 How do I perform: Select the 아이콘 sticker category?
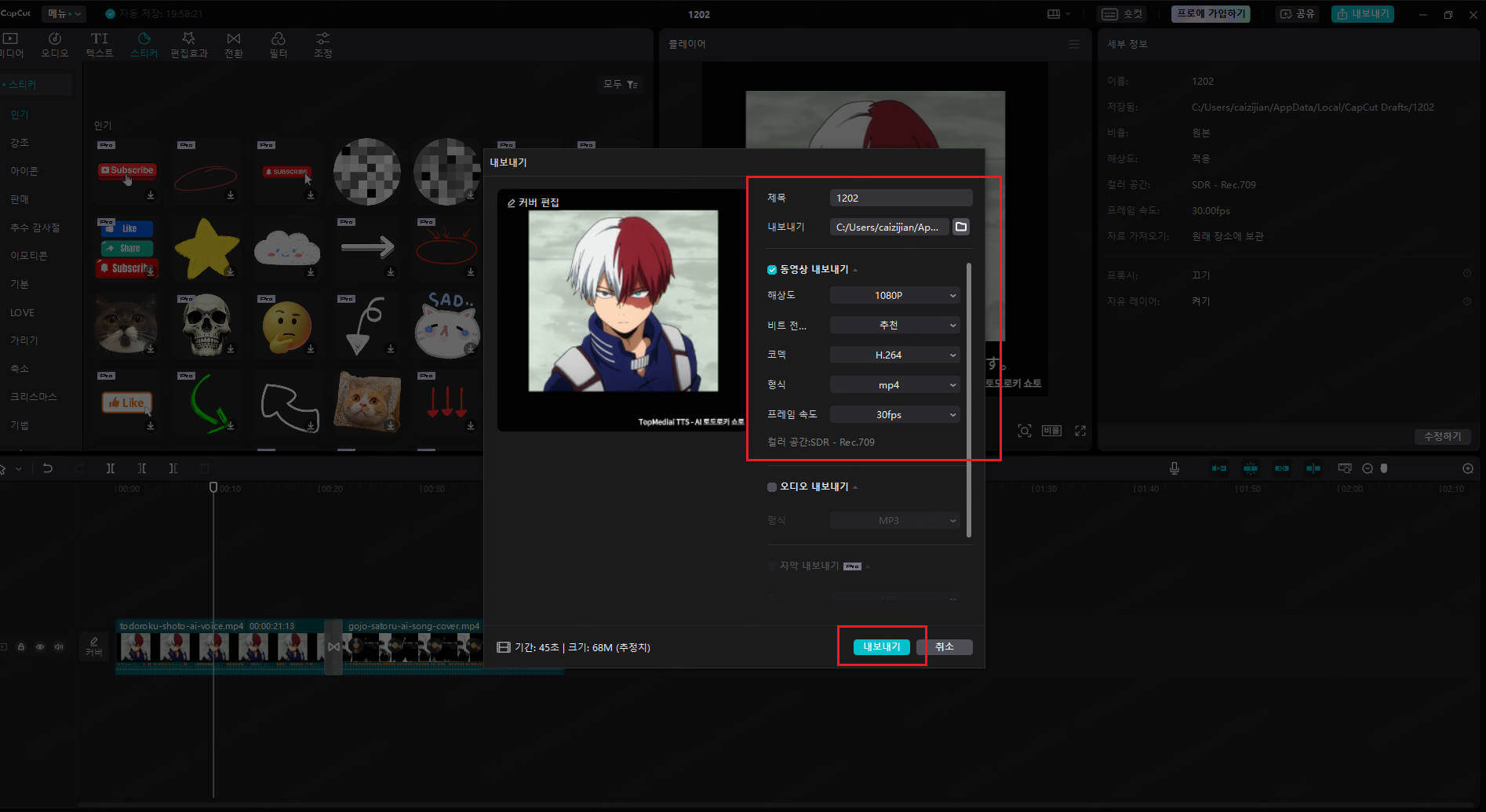[x=24, y=171]
